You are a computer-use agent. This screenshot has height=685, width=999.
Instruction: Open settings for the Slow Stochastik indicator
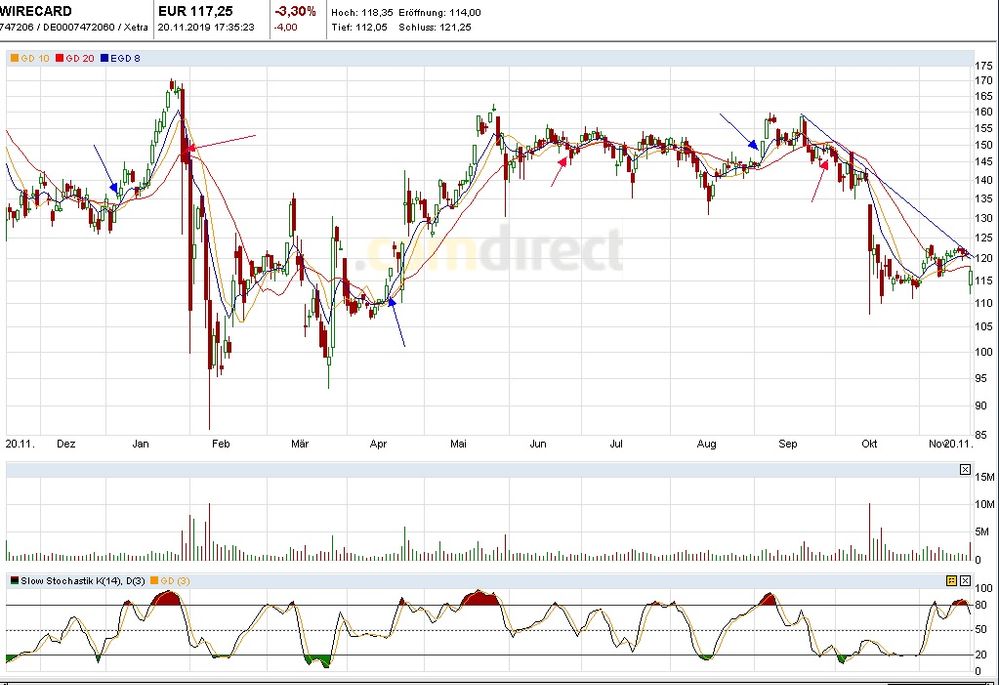[951, 580]
